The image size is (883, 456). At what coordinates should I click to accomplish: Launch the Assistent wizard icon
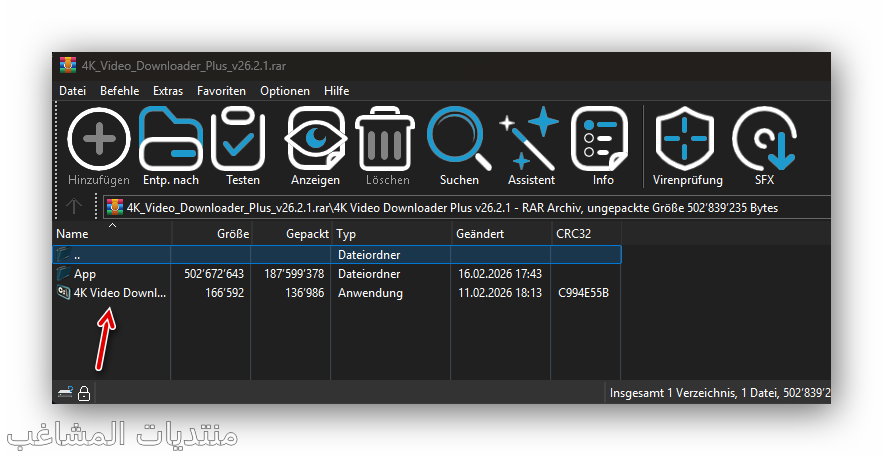point(529,138)
